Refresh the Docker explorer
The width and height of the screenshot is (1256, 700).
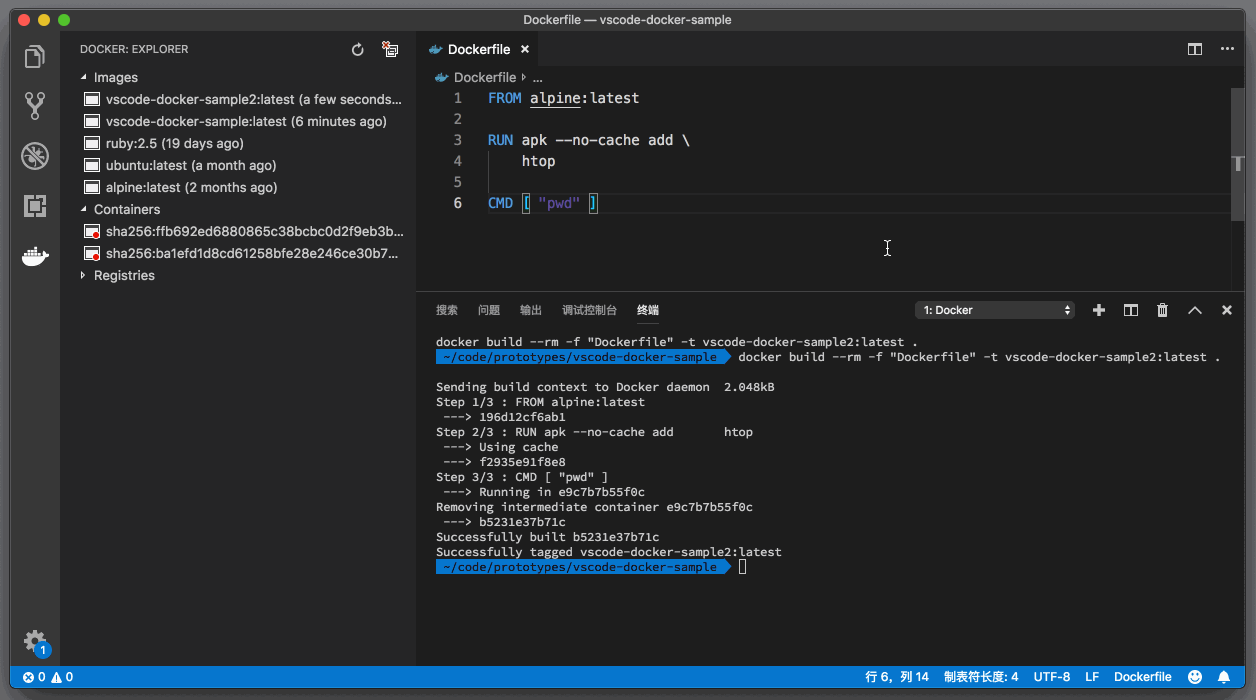(x=358, y=49)
